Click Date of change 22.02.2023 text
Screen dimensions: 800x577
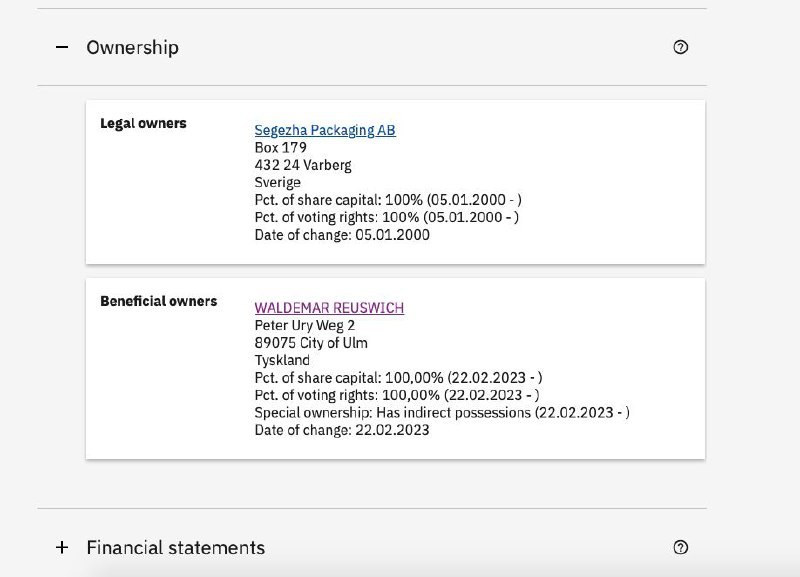click(342, 430)
